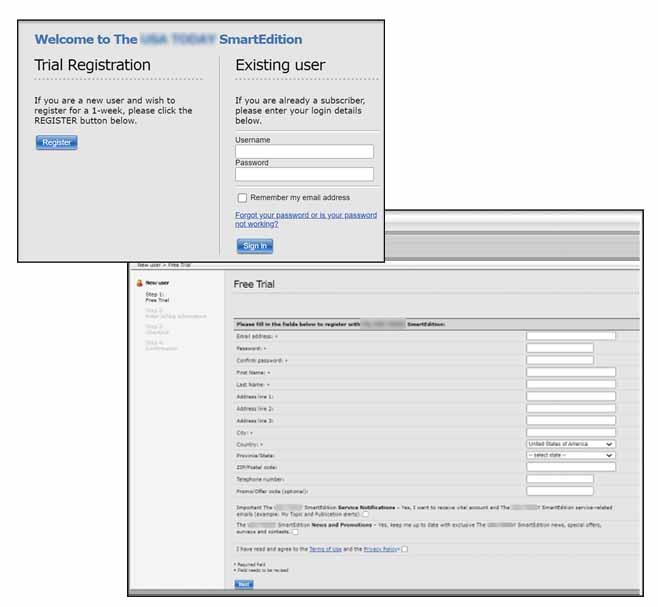Viewport: 658px width, 607px height.
Task: Click the Trial Registration heading
Action: pos(92,65)
